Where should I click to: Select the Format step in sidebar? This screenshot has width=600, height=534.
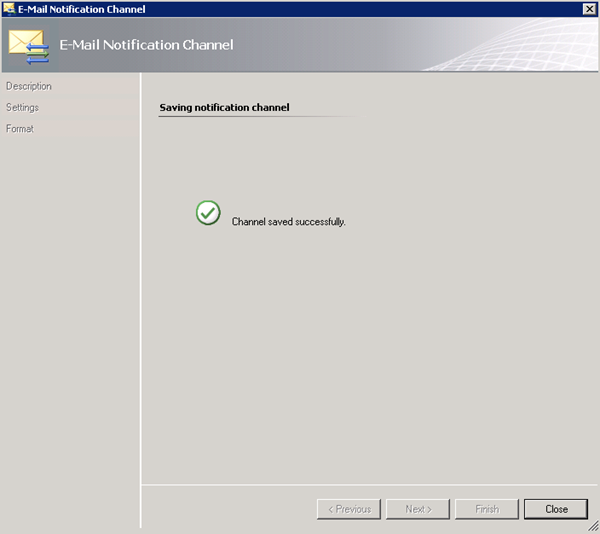tap(70, 129)
